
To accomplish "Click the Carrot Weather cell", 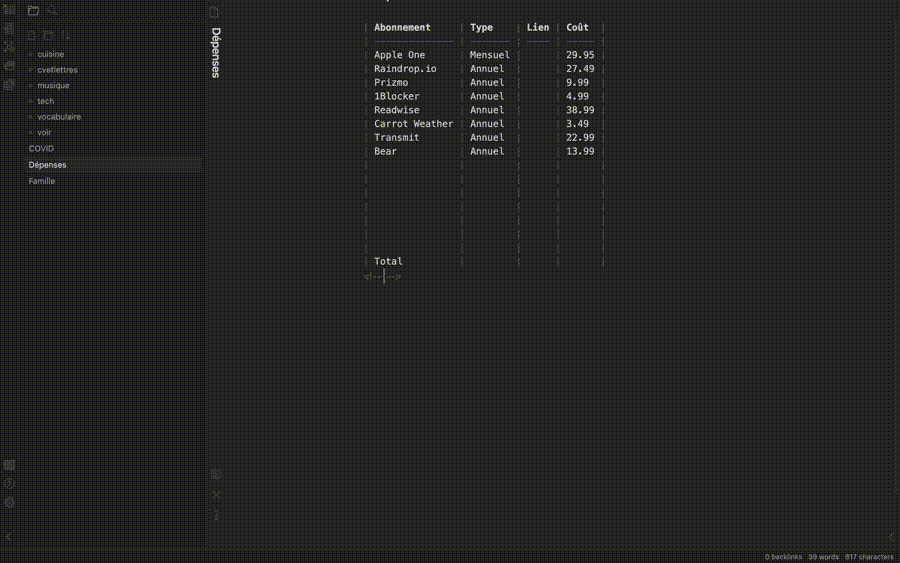I will pos(413,124).
